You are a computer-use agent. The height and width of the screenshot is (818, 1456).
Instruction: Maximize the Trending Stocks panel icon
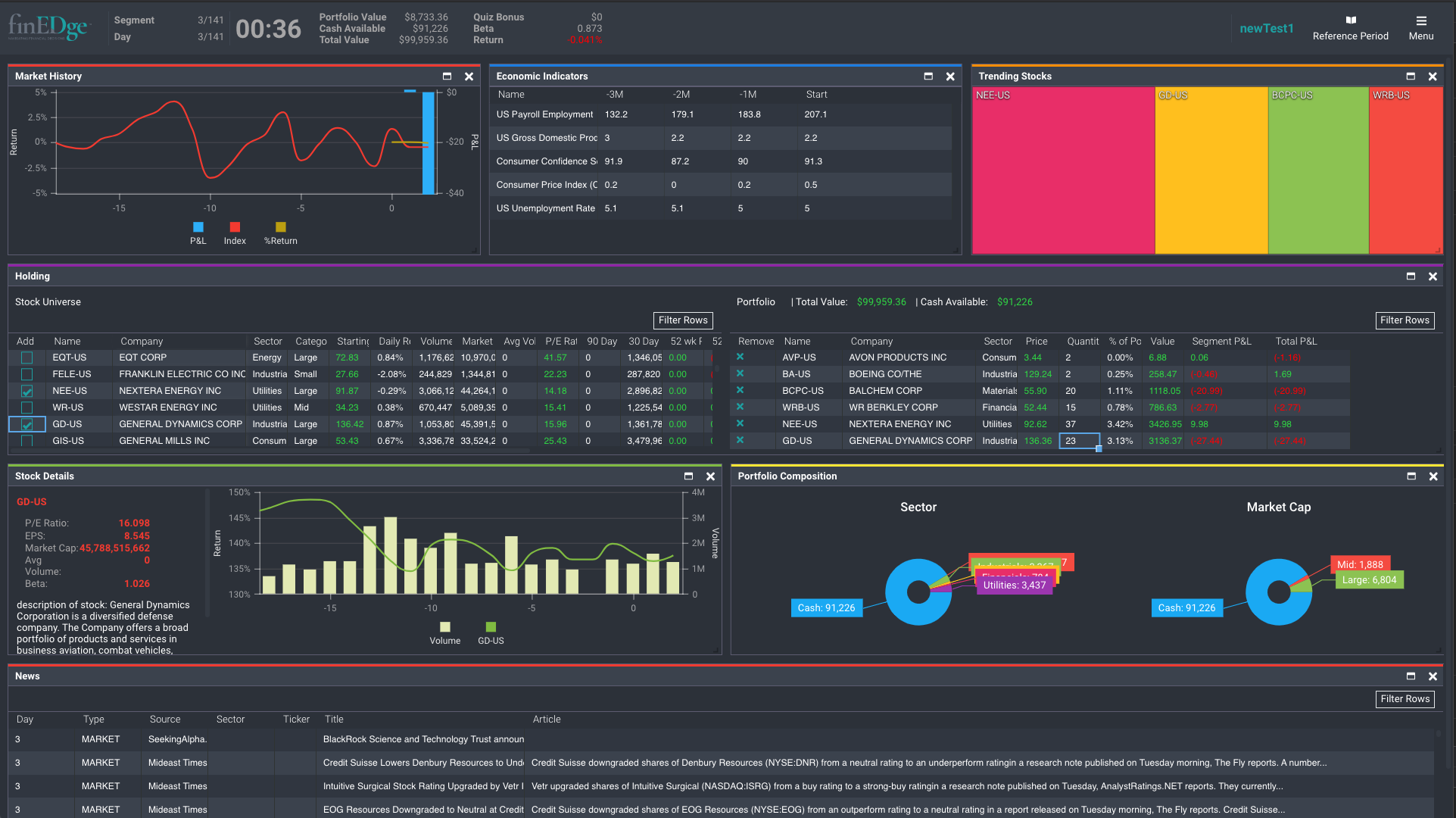click(1411, 76)
